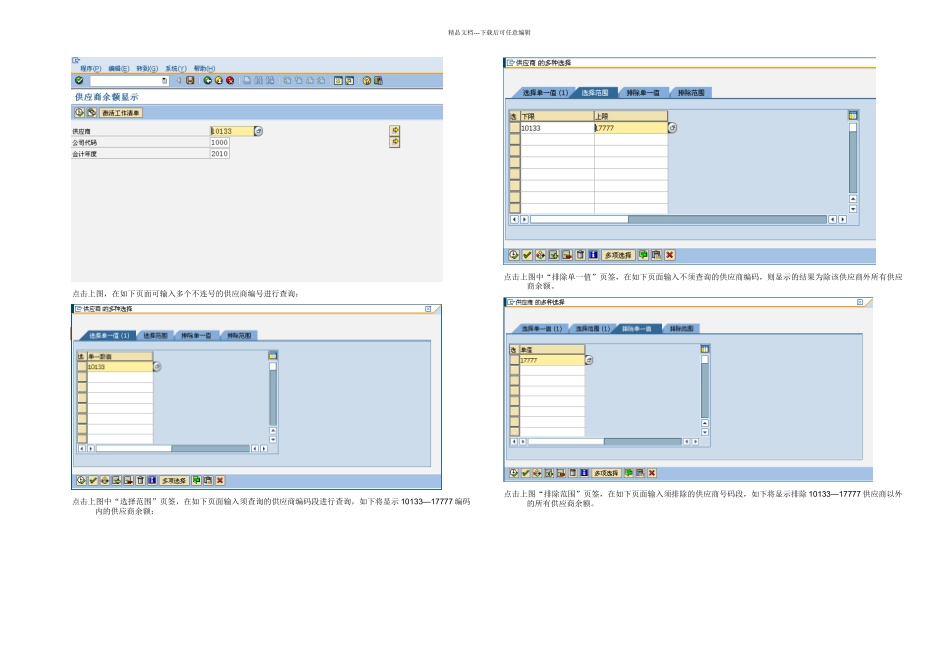This screenshot has height=672, width=950.
Task: Click 多项选择 button in bottom-right dialog
Action: [x=606, y=473]
